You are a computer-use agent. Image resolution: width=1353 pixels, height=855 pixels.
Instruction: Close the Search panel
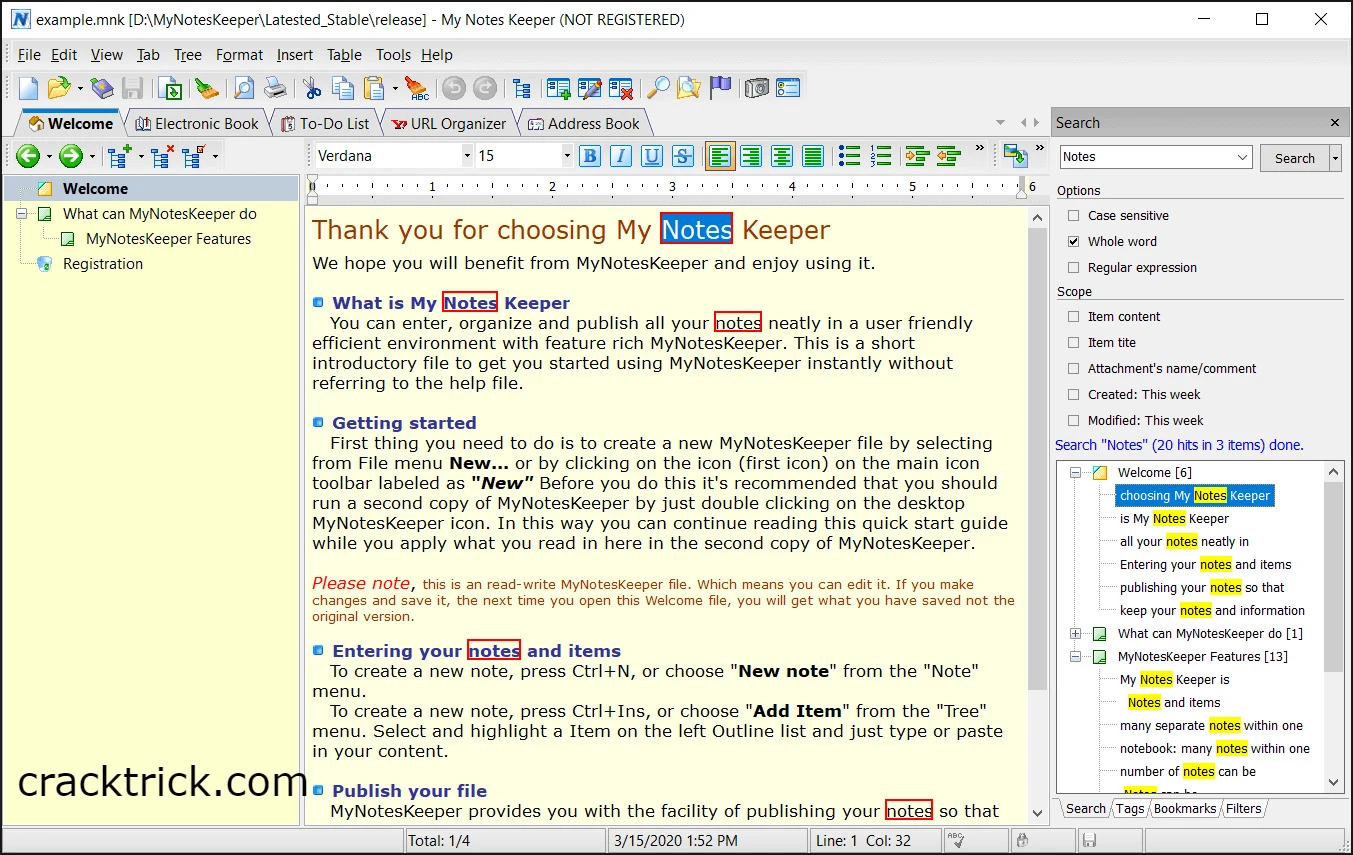coord(1334,123)
